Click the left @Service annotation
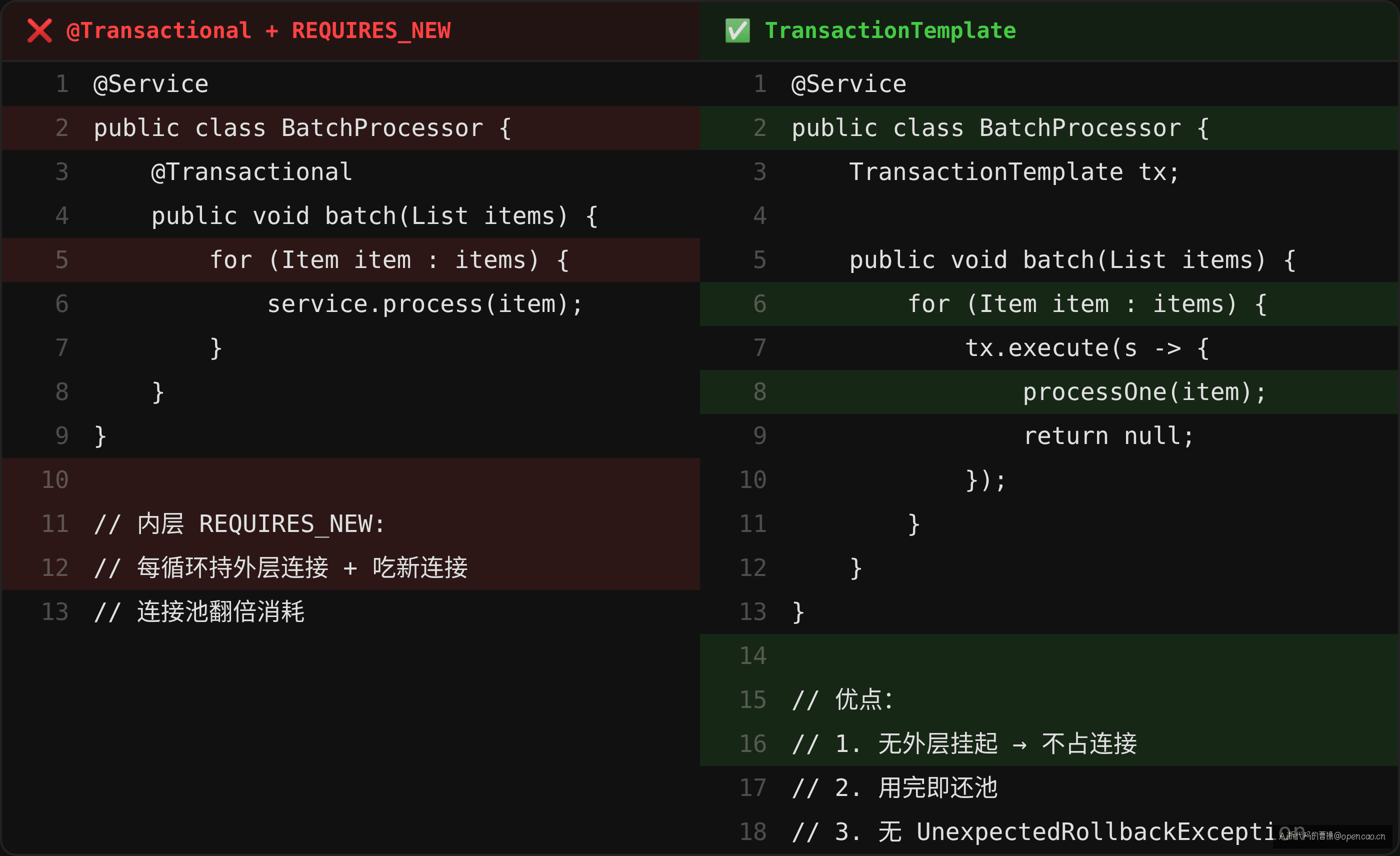Viewport: 1400px width, 856px height. [151, 84]
